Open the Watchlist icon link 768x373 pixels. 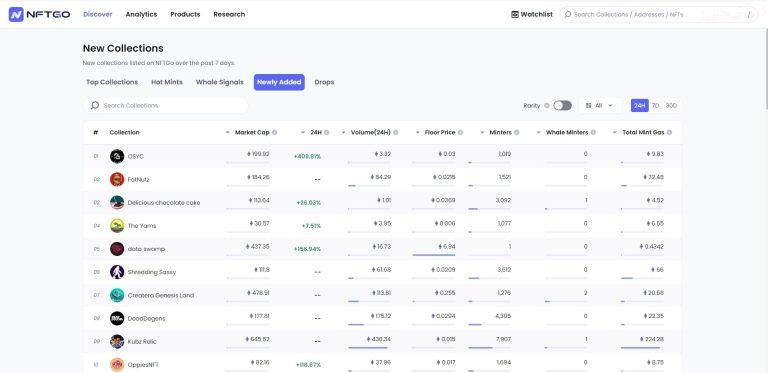515,15
